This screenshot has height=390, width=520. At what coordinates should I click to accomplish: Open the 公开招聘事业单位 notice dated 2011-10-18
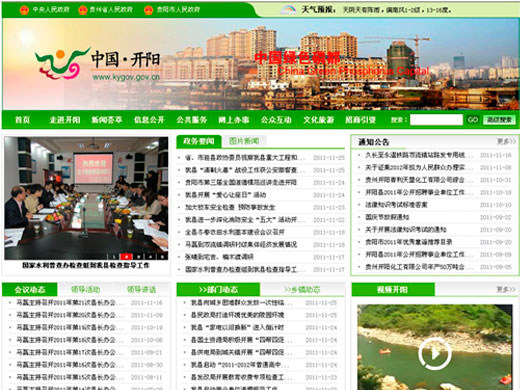[x=419, y=192]
